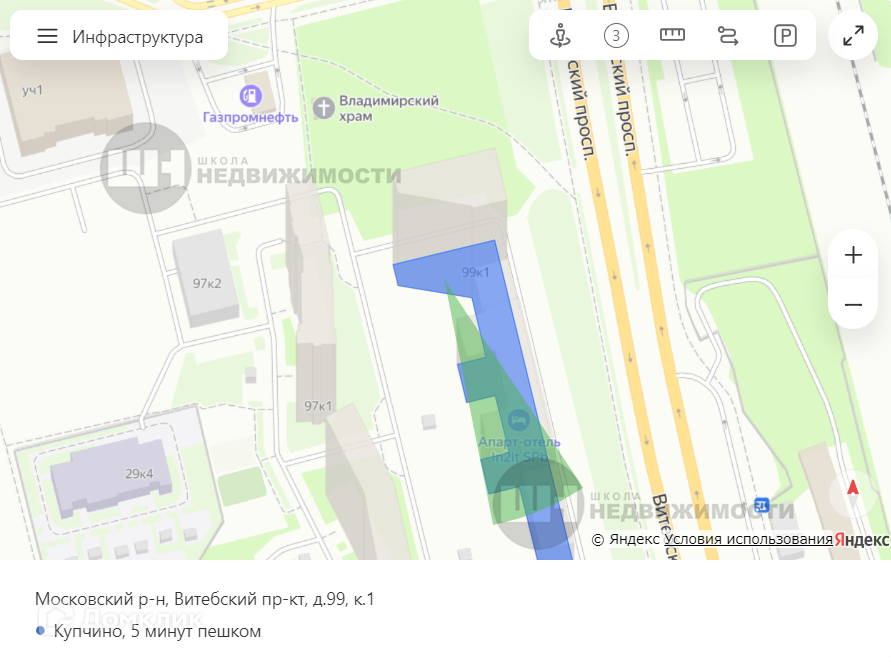
Task: Open the Инфраструктура hamburger menu
Action: pyautogui.click(x=48, y=36)
